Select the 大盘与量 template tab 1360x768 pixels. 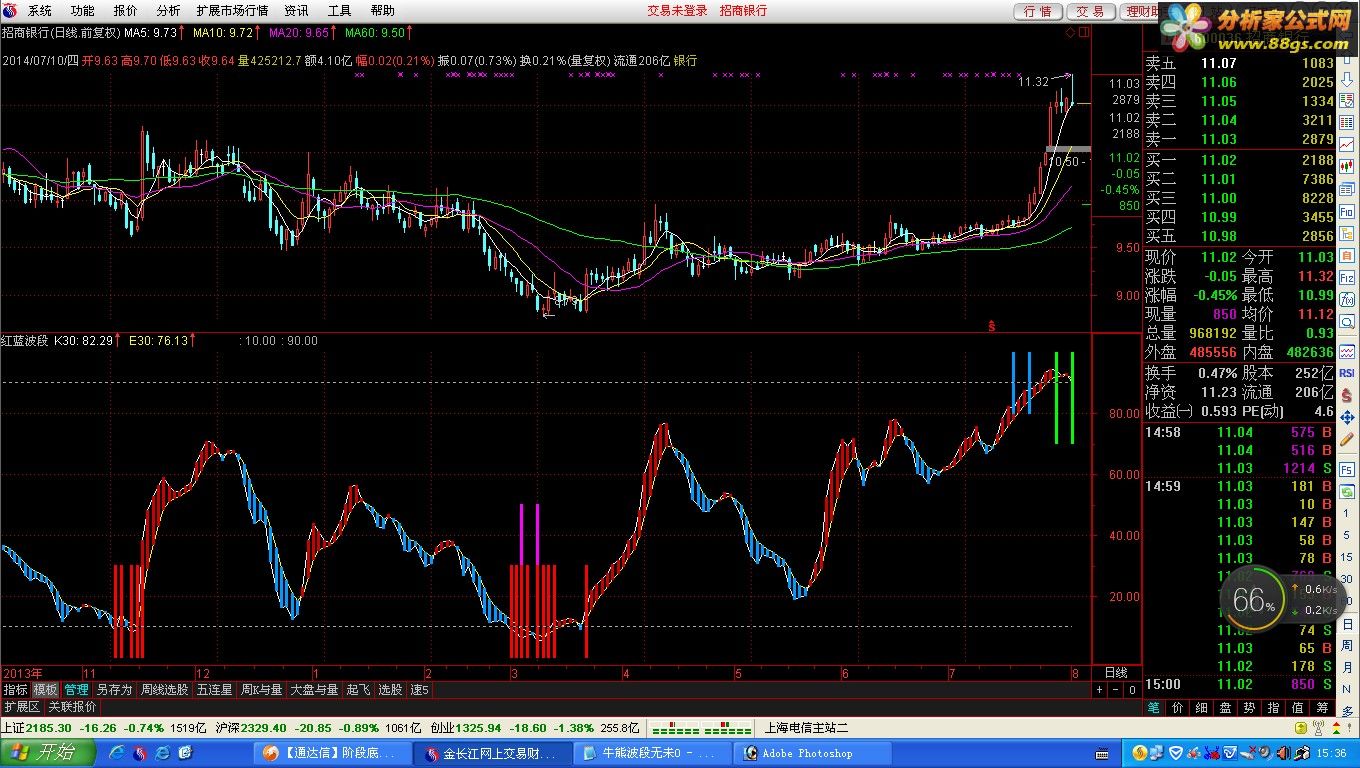314,690
